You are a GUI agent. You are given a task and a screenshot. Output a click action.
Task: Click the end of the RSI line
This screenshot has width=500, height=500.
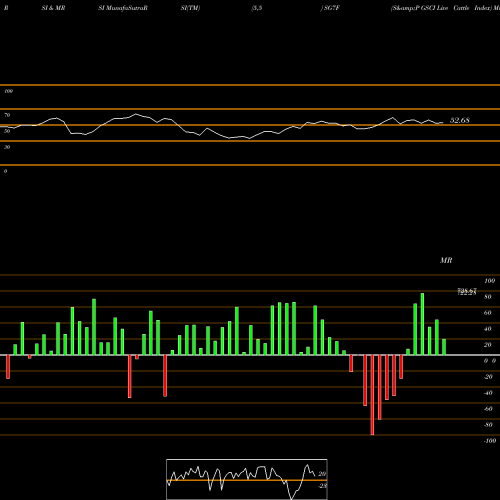pos(443,122)
